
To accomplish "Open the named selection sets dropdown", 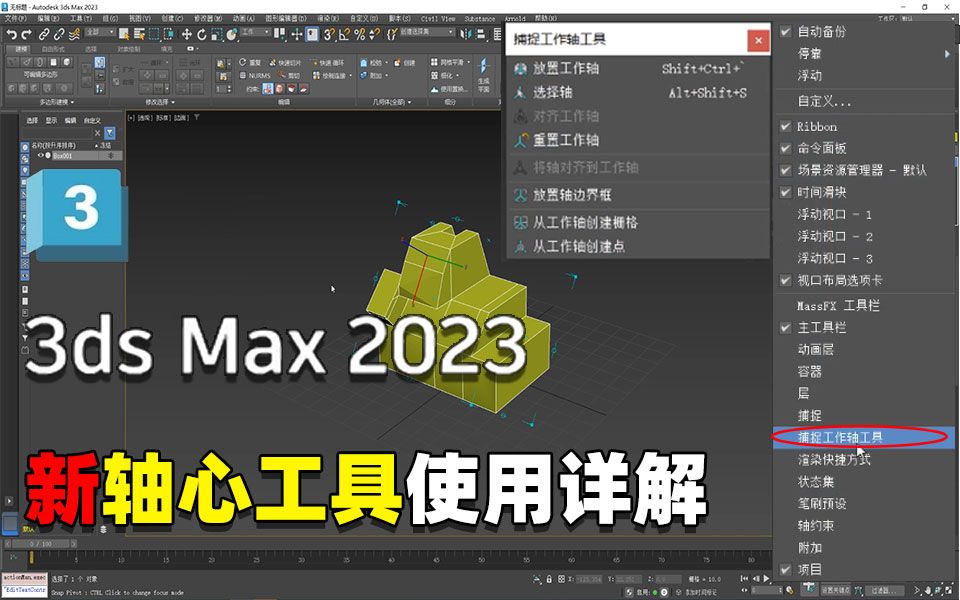I will (427, 32).
